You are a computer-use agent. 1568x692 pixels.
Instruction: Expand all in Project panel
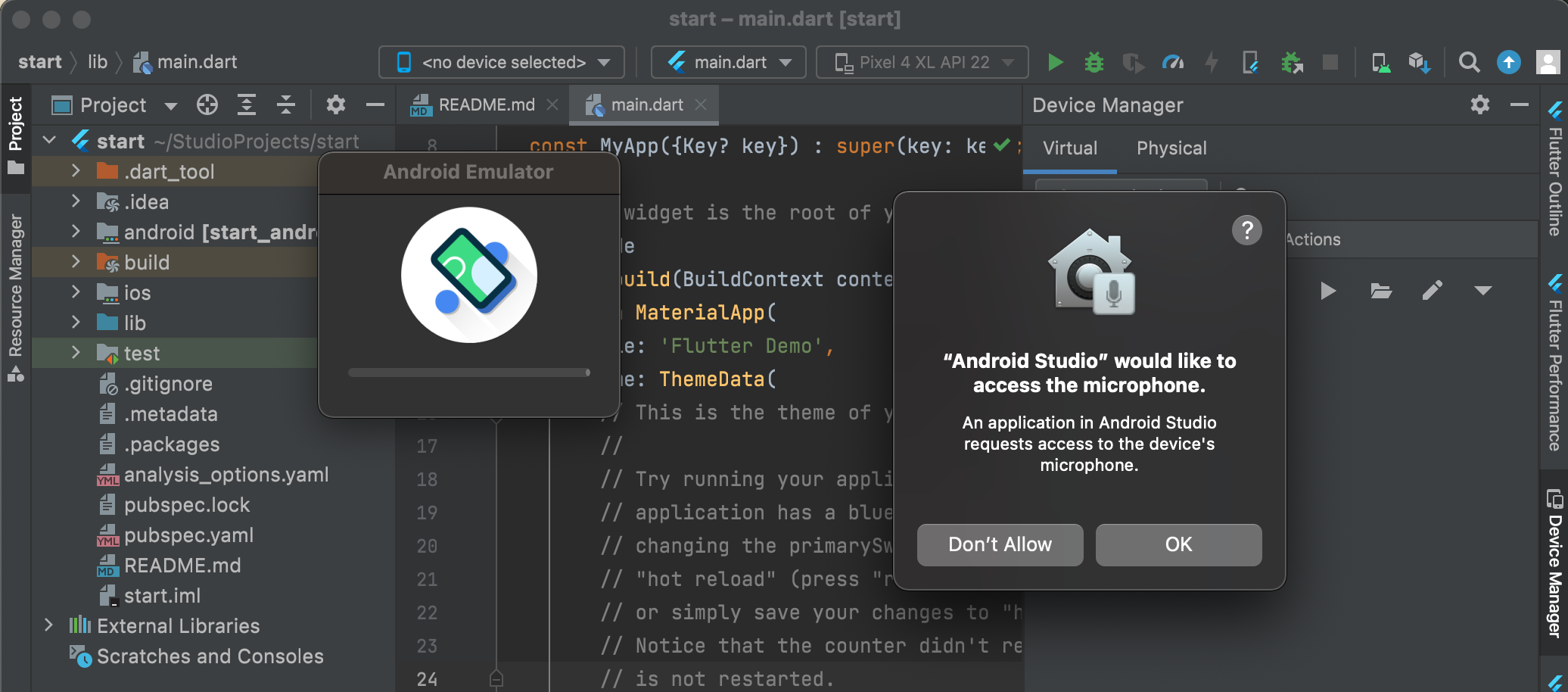[x=247, y=104]
